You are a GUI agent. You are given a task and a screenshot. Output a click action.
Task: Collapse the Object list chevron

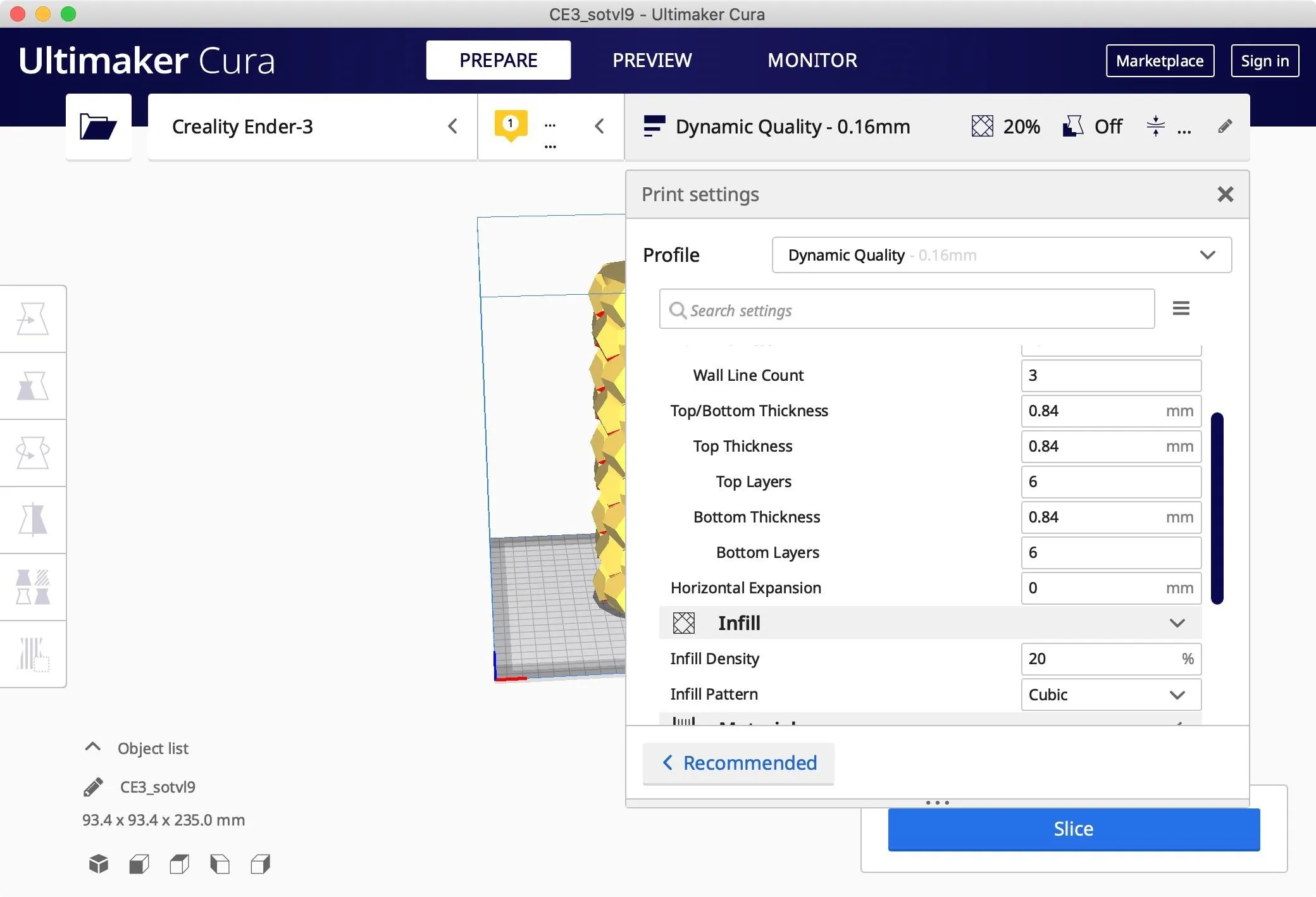point(92,747)
